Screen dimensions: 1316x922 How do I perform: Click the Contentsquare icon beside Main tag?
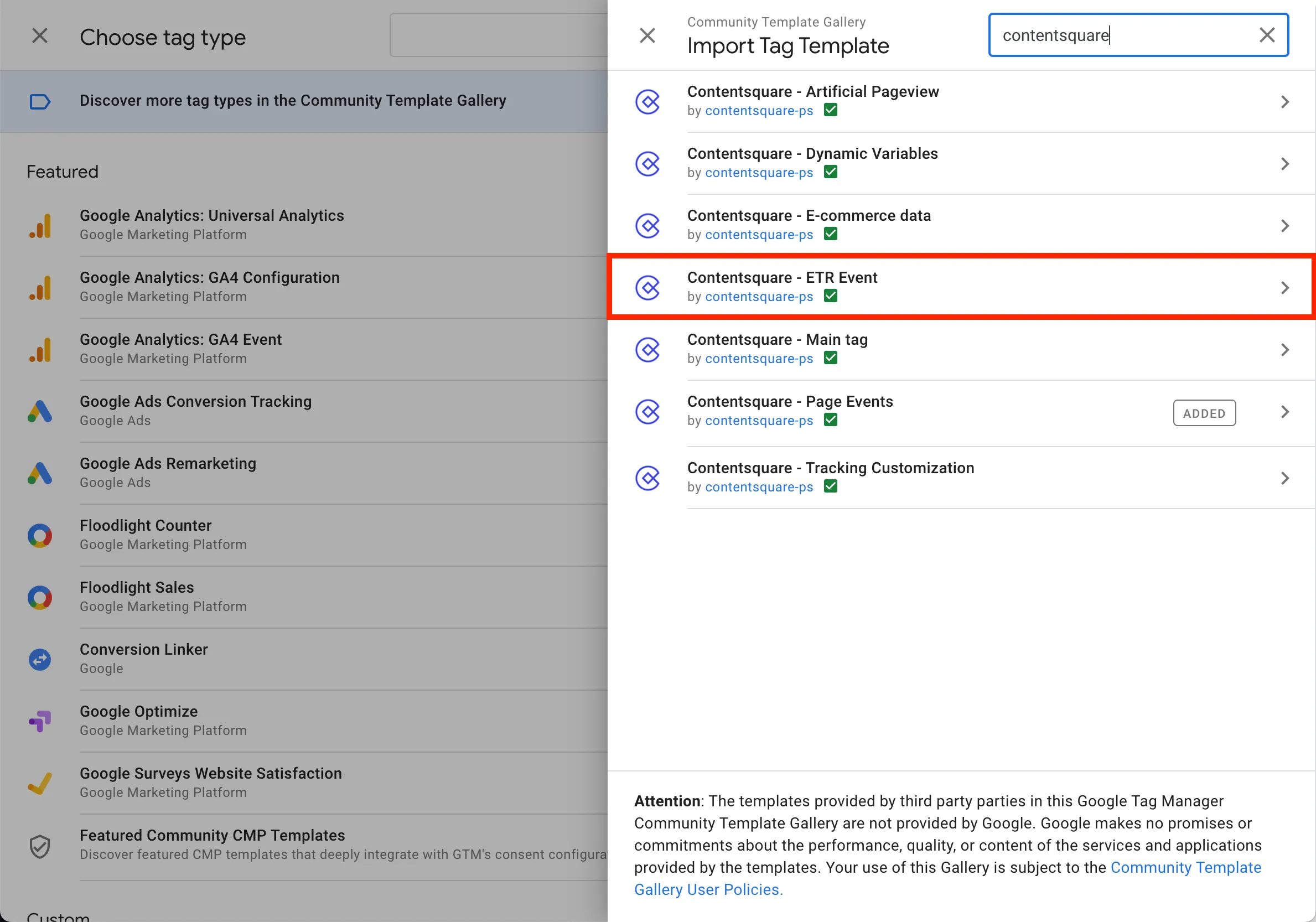[x=647, y=350]
